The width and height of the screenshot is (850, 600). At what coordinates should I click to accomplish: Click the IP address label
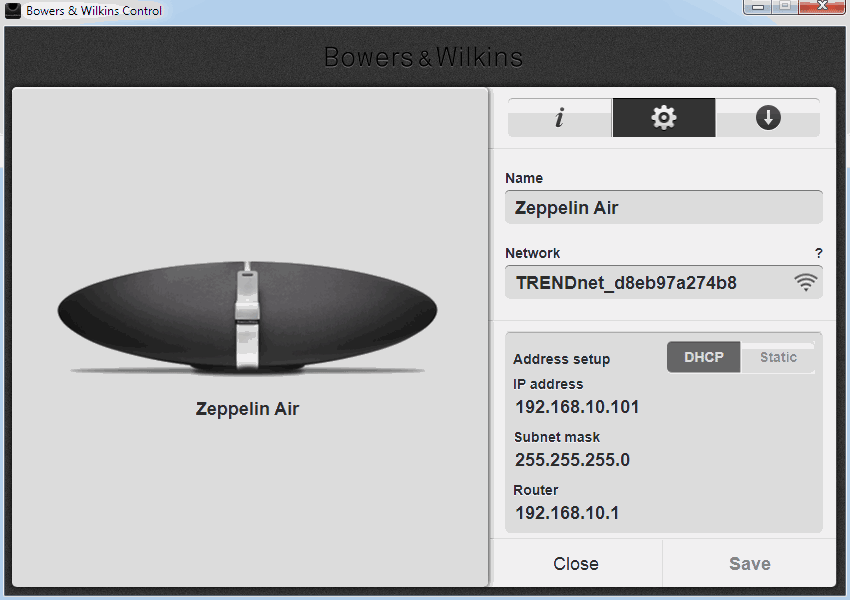[x=548, y=384]
